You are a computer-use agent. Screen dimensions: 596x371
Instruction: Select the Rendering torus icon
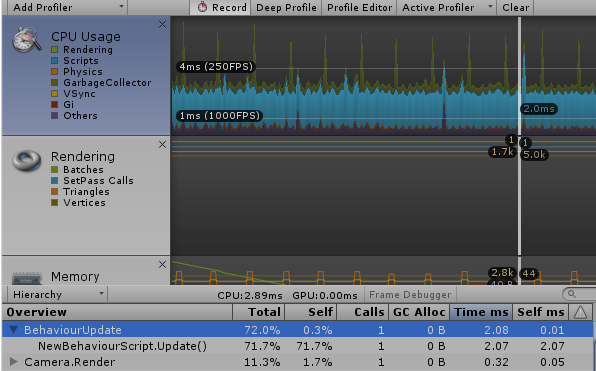(x=27, y=161)
